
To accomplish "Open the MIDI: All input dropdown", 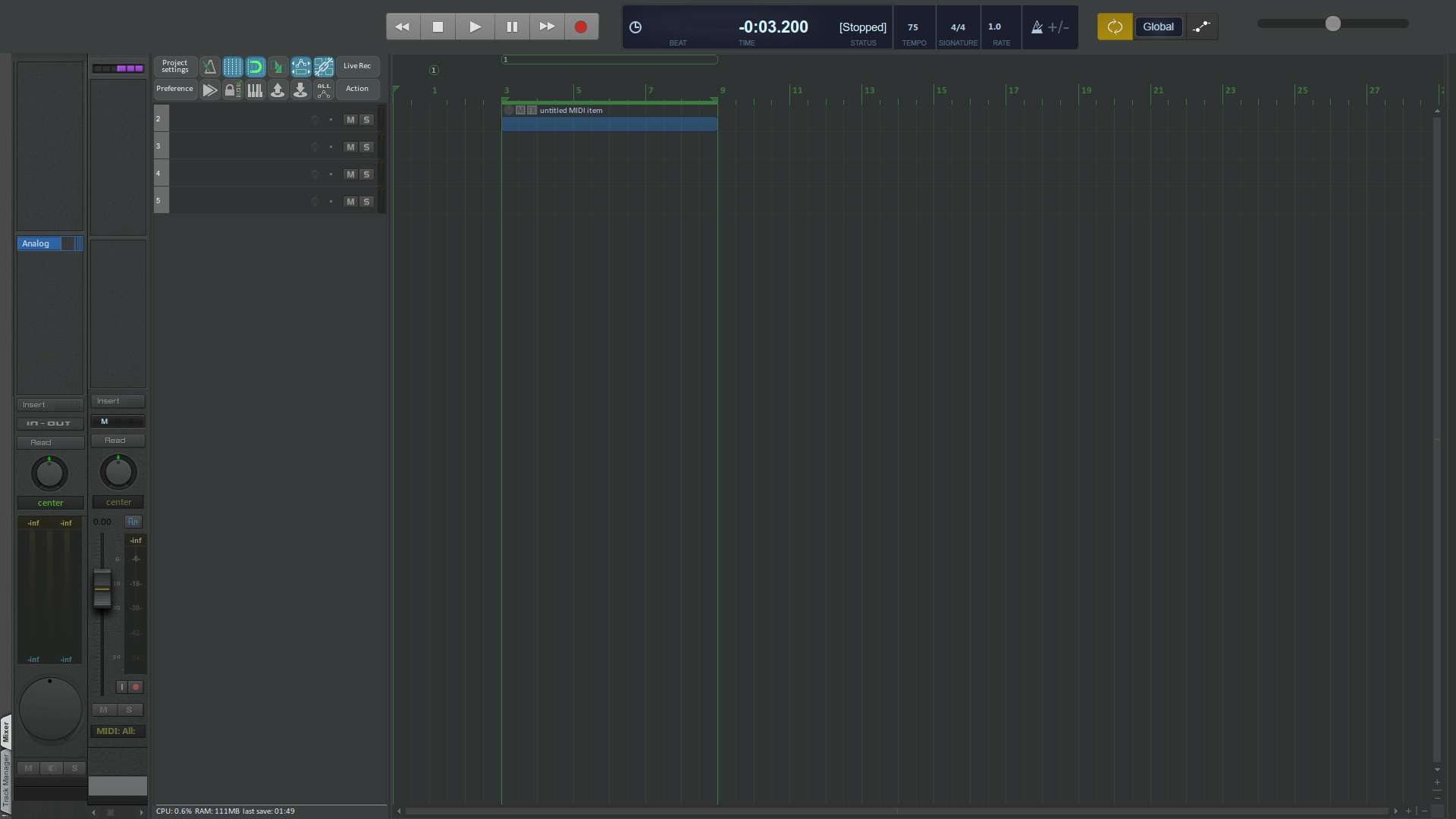I will [x=118, y=731].
